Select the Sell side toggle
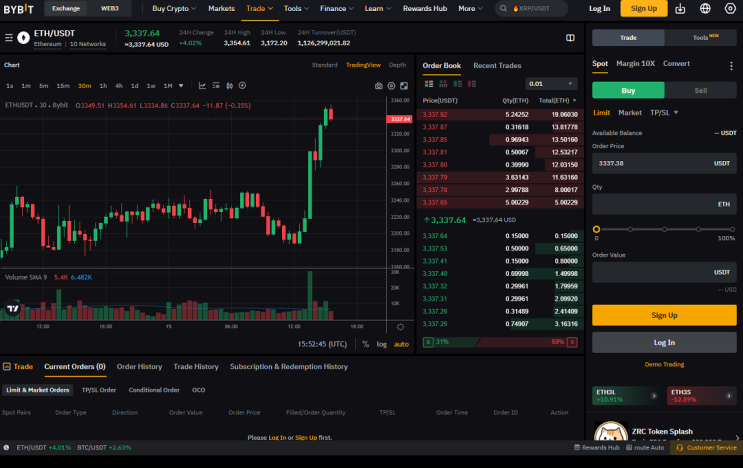743x468 pixels. (700, 90)
